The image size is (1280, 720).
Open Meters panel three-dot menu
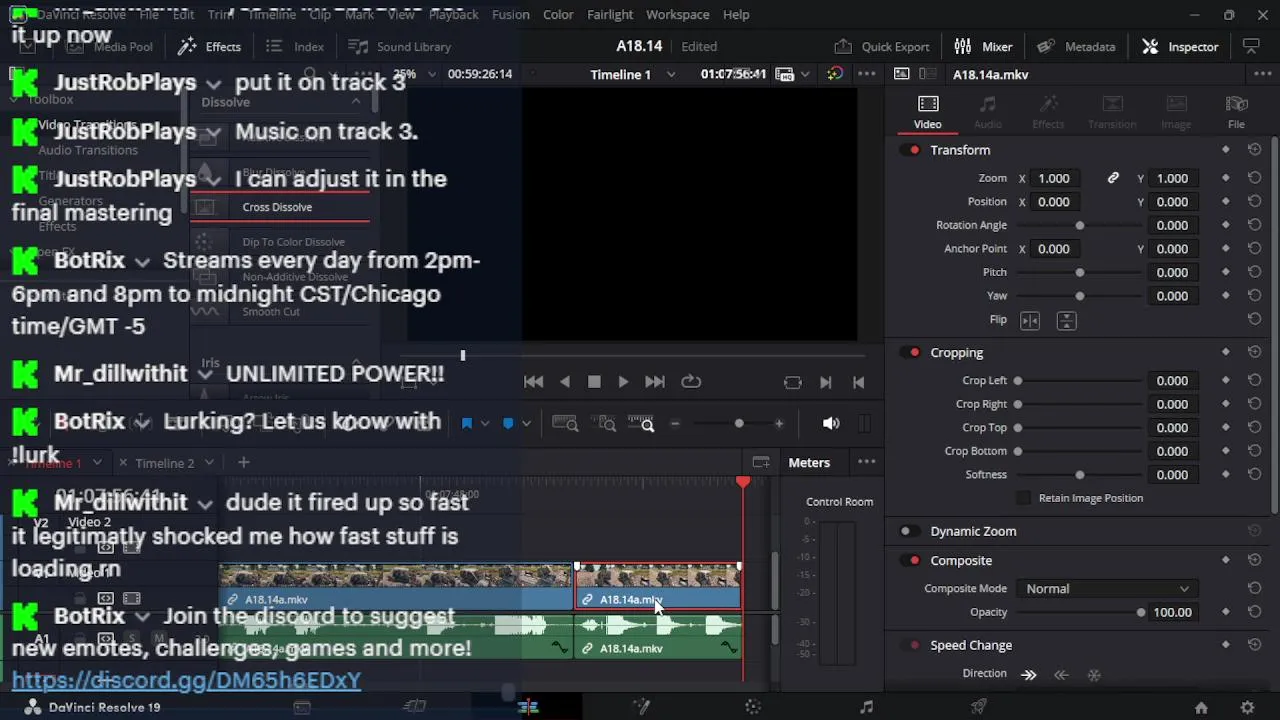tap(867, 462)
